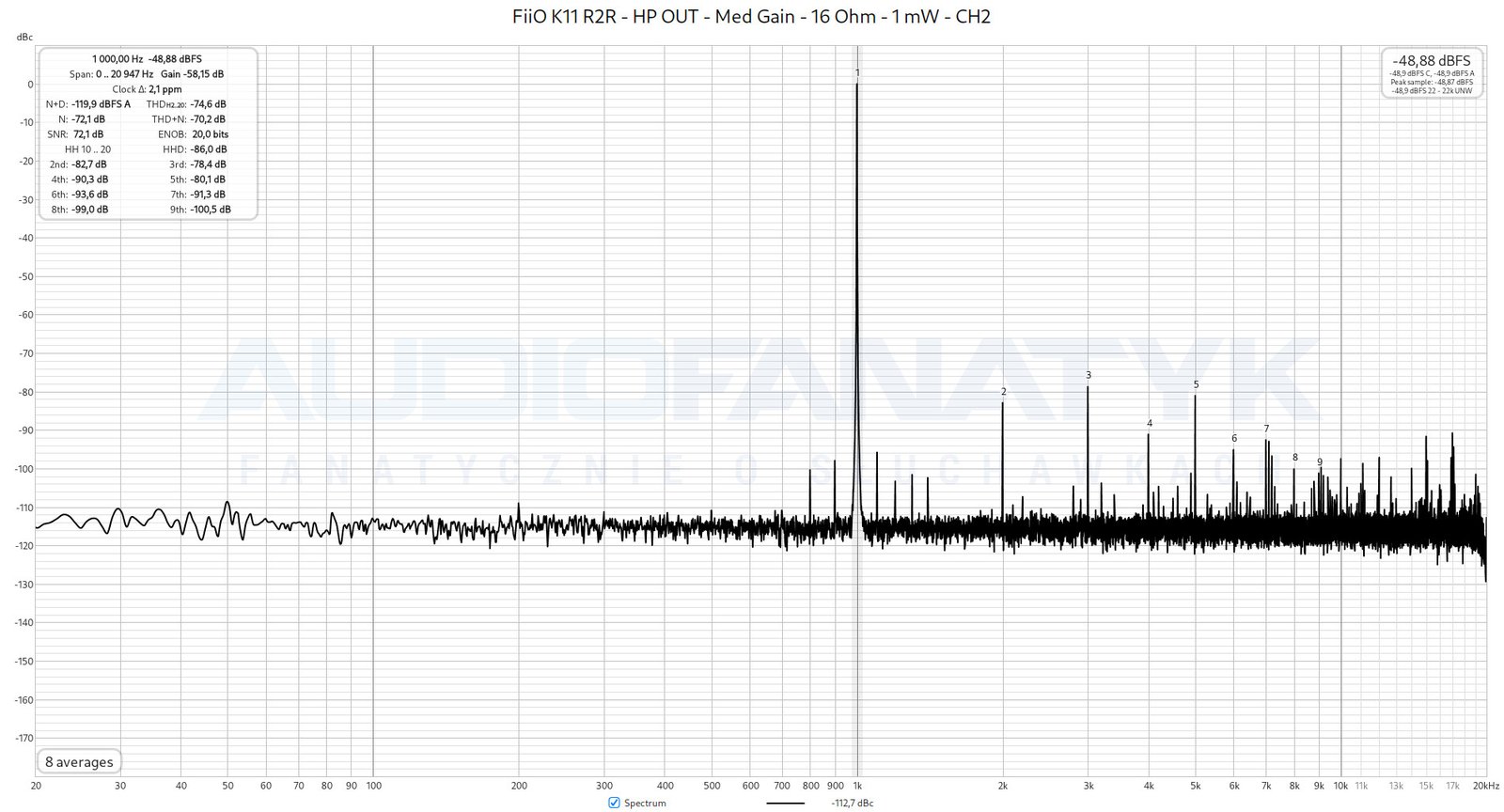
Task: Click the dBc unit label on the vertical axis
Action: (x=24, y=37)
